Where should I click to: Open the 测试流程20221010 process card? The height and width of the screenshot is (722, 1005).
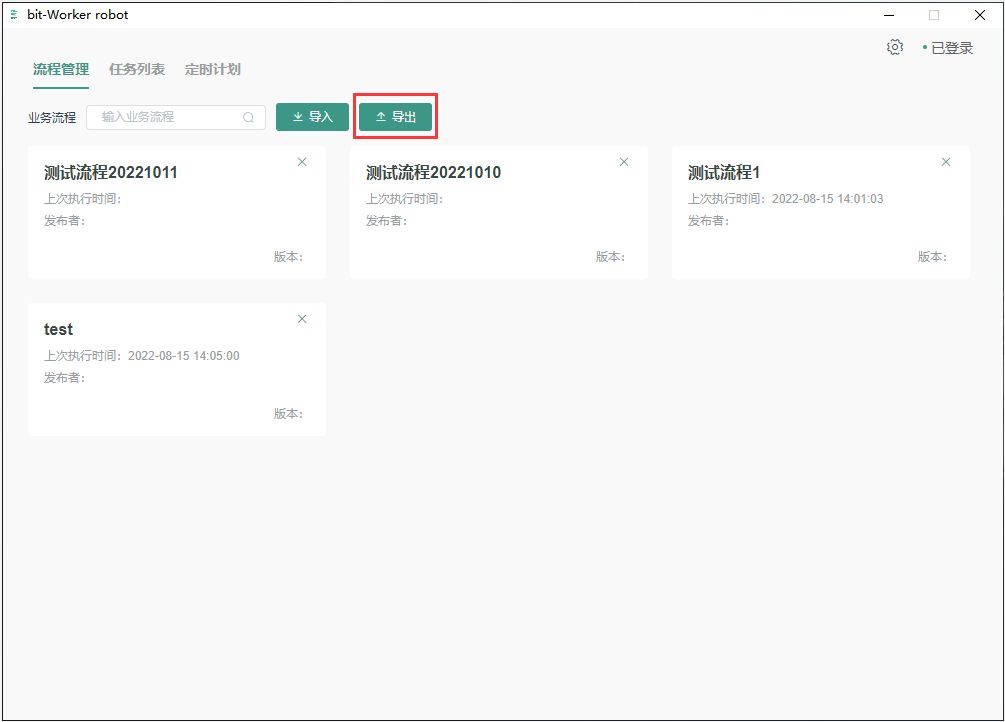point(433,173)
